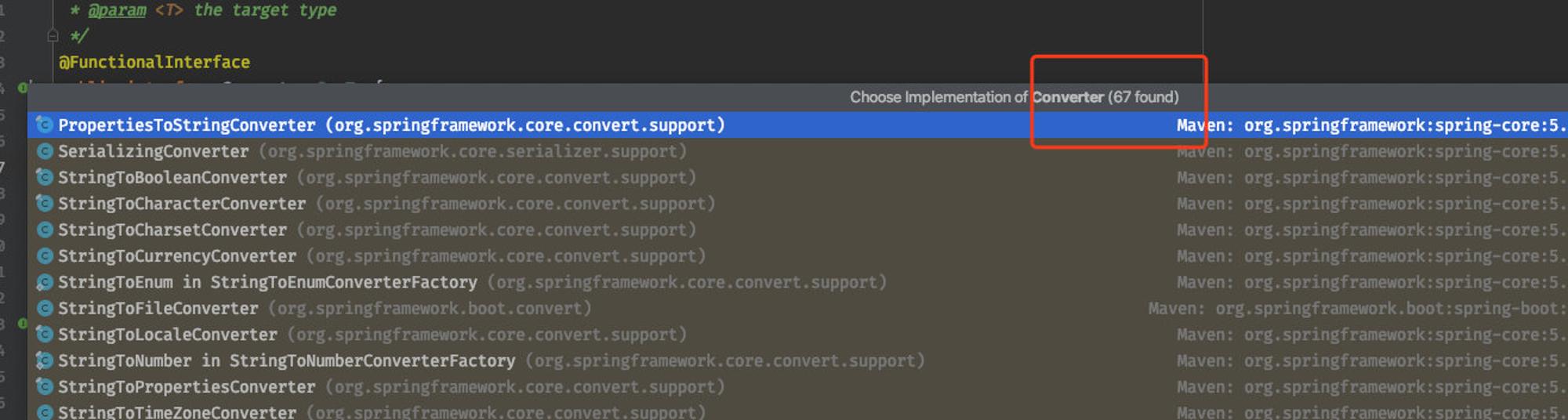This screenshot has height=420, width=1568.
Task: Click the StringToTimeZoneConverter class icon
Action: pos(45,412)
